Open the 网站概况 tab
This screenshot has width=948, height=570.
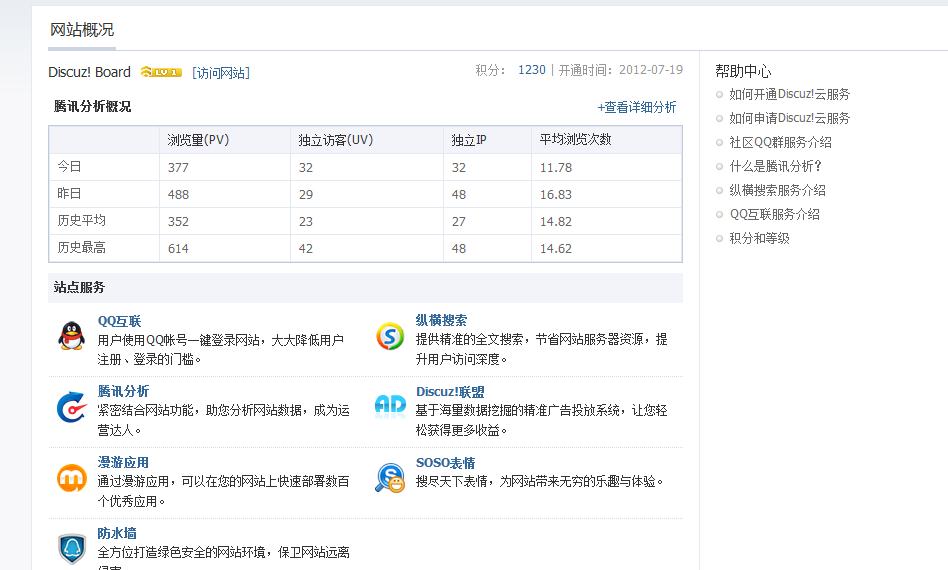point(82,30)
